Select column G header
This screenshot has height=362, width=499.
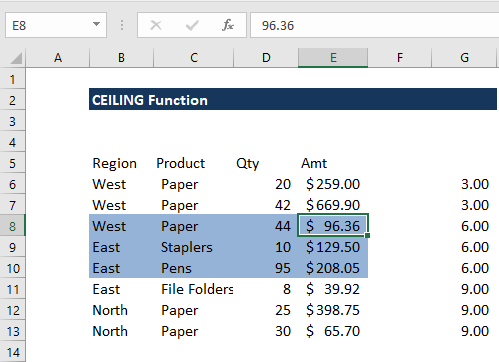[464, 58]
